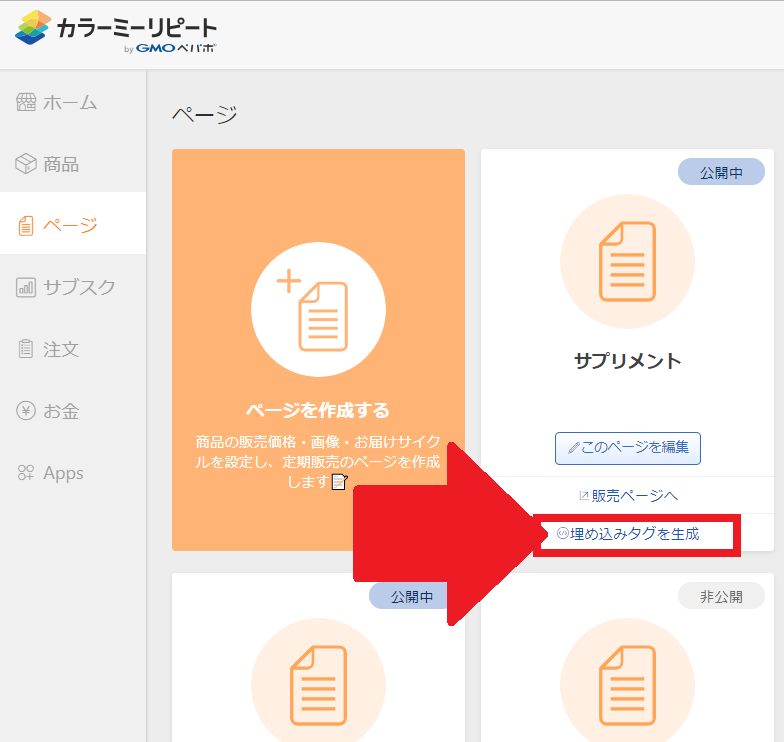This screenshot has height=742, width=784.
Task: Click the document icon on lower-left 公開中 card
Action: pos(318,685)
